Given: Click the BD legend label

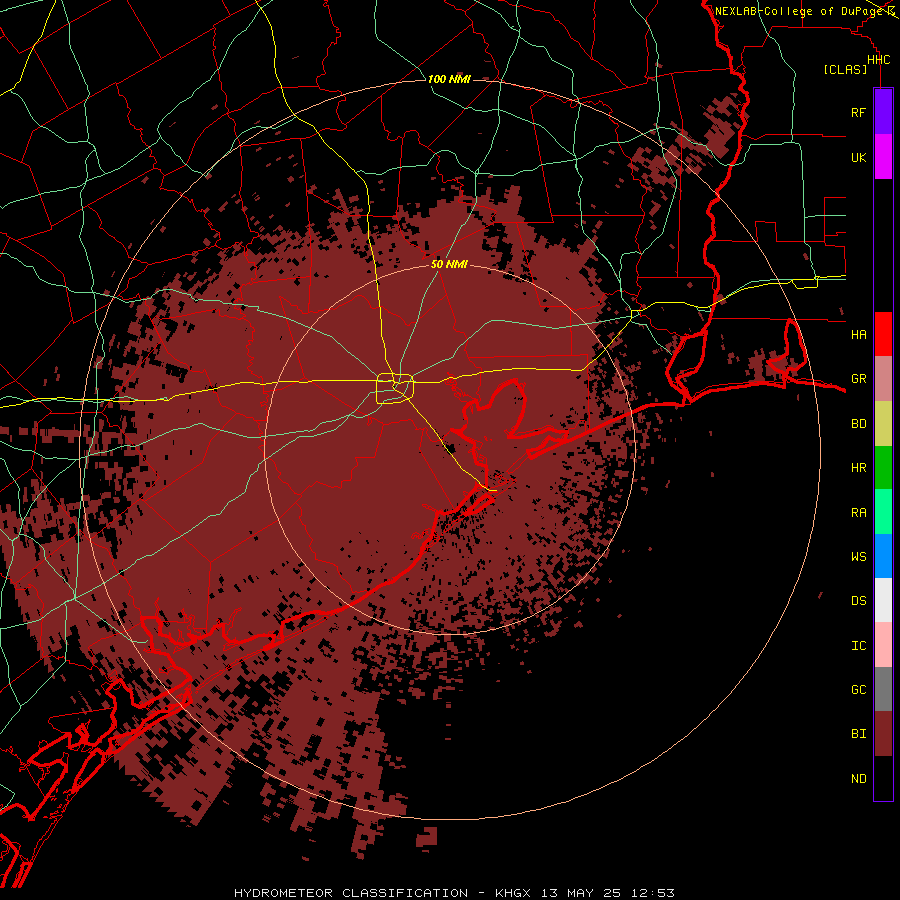Looking at the screenshot, I should [858, 424].
